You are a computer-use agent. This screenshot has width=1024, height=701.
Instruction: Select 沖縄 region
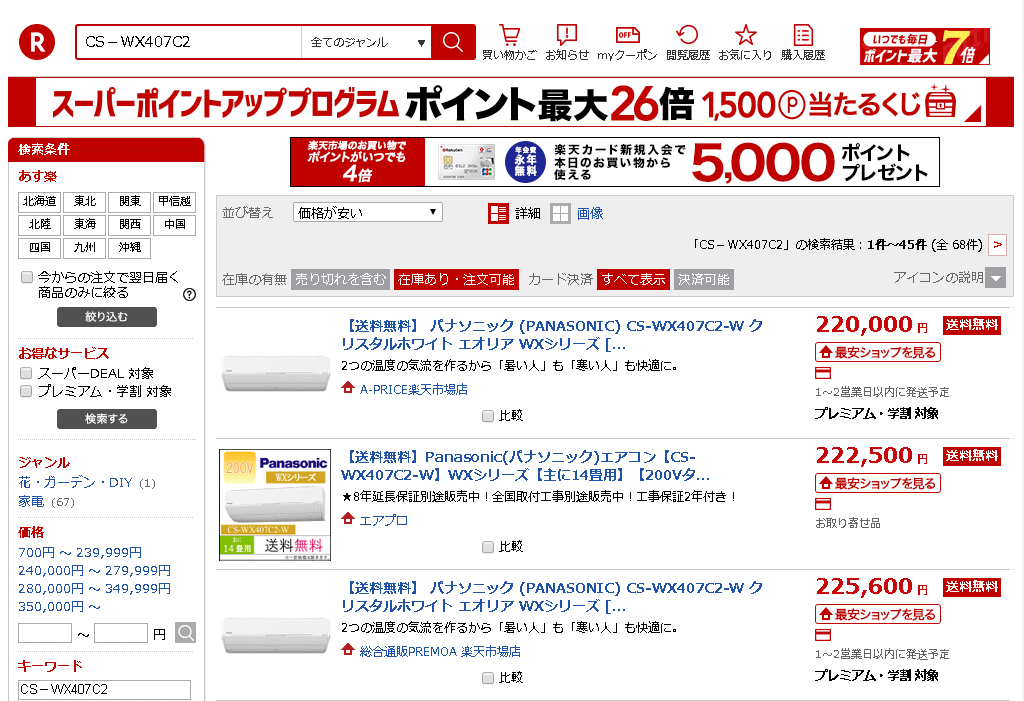pos(130,247)
